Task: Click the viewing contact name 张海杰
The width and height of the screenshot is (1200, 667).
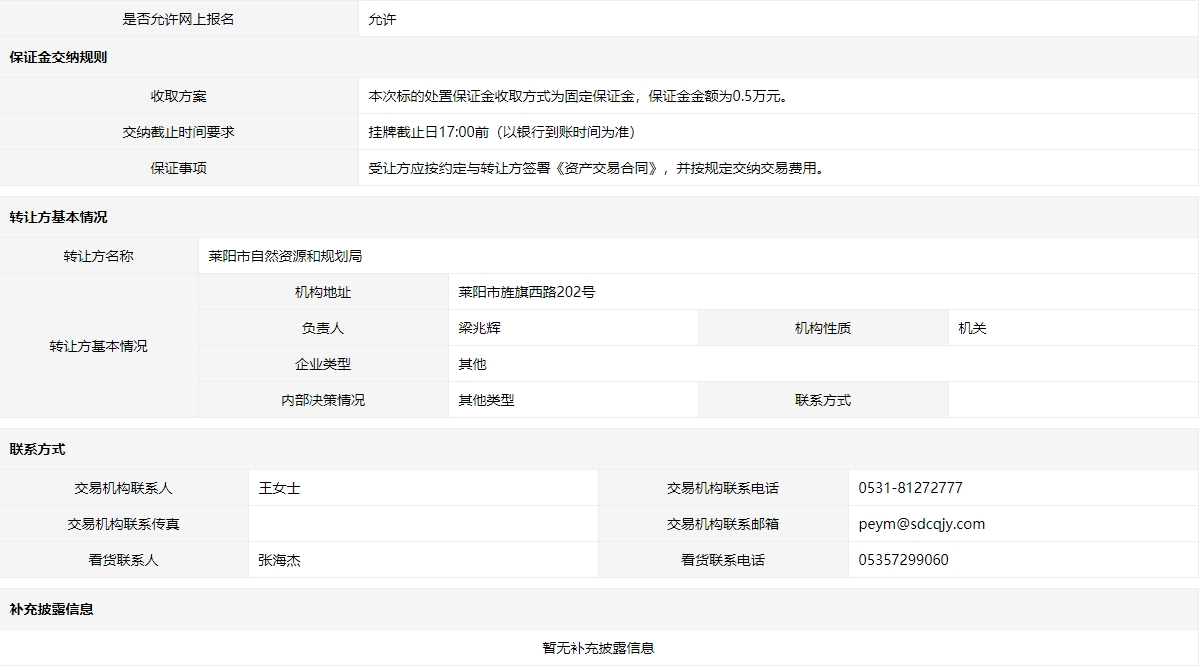Action: (279, 560)
